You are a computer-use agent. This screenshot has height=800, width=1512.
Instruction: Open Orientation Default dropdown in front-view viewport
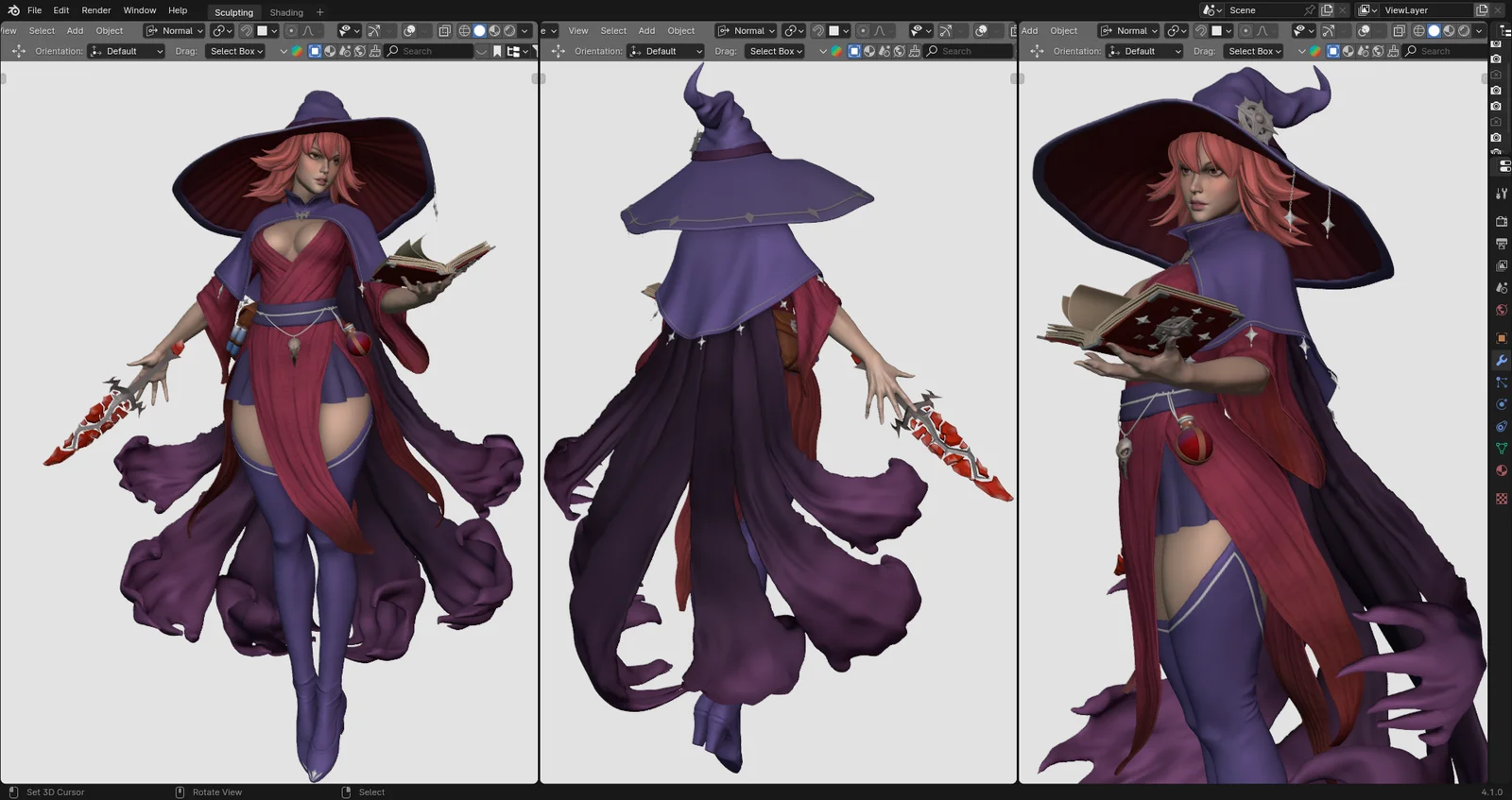tap(127, 51)
